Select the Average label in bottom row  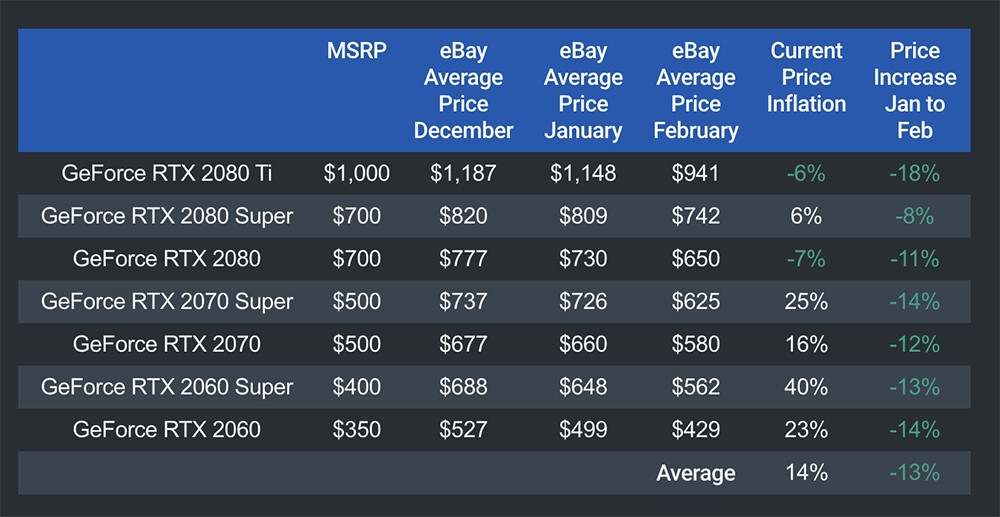(696, 473)
